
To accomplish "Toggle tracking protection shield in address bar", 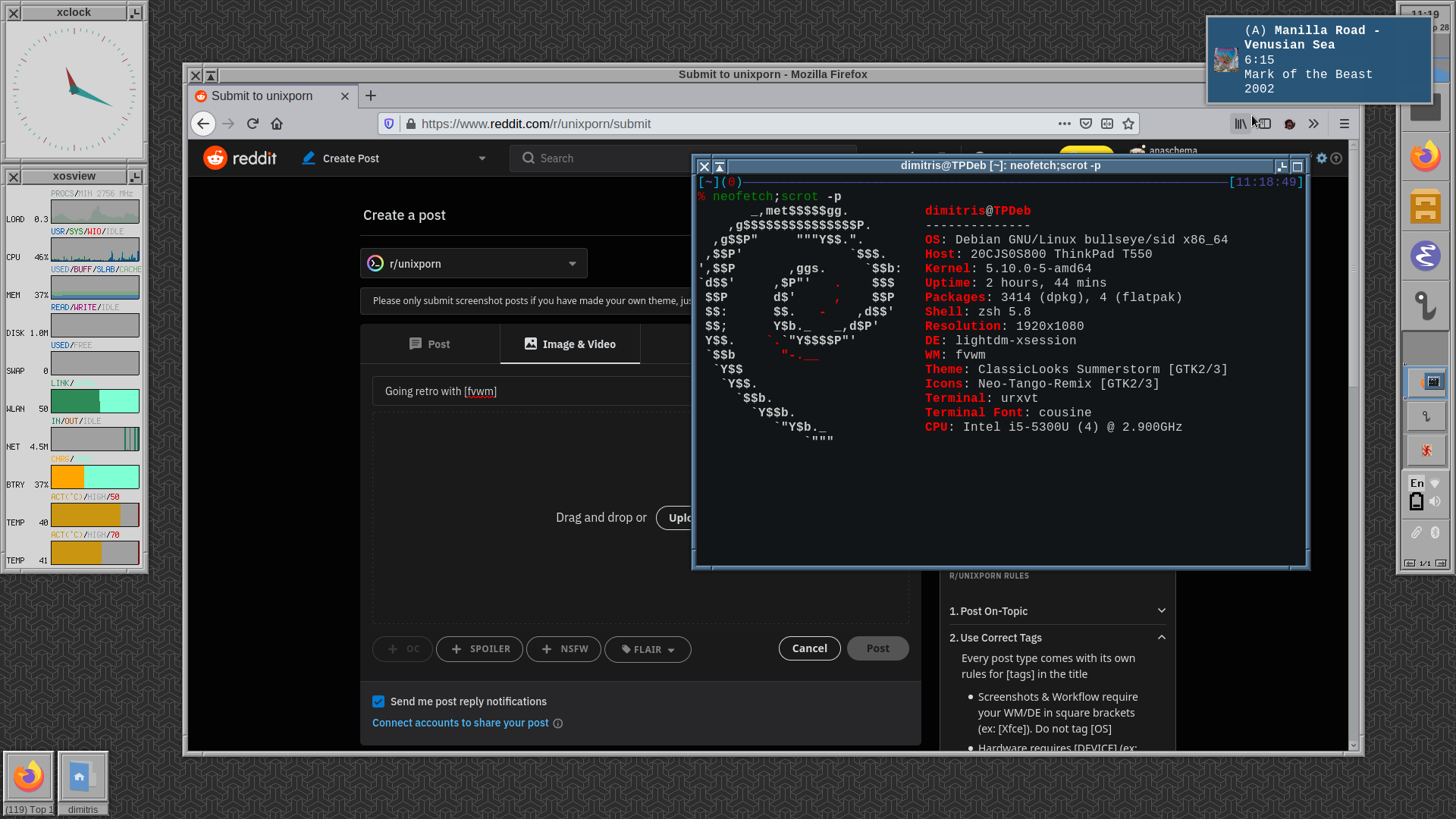I will (389, 124).
